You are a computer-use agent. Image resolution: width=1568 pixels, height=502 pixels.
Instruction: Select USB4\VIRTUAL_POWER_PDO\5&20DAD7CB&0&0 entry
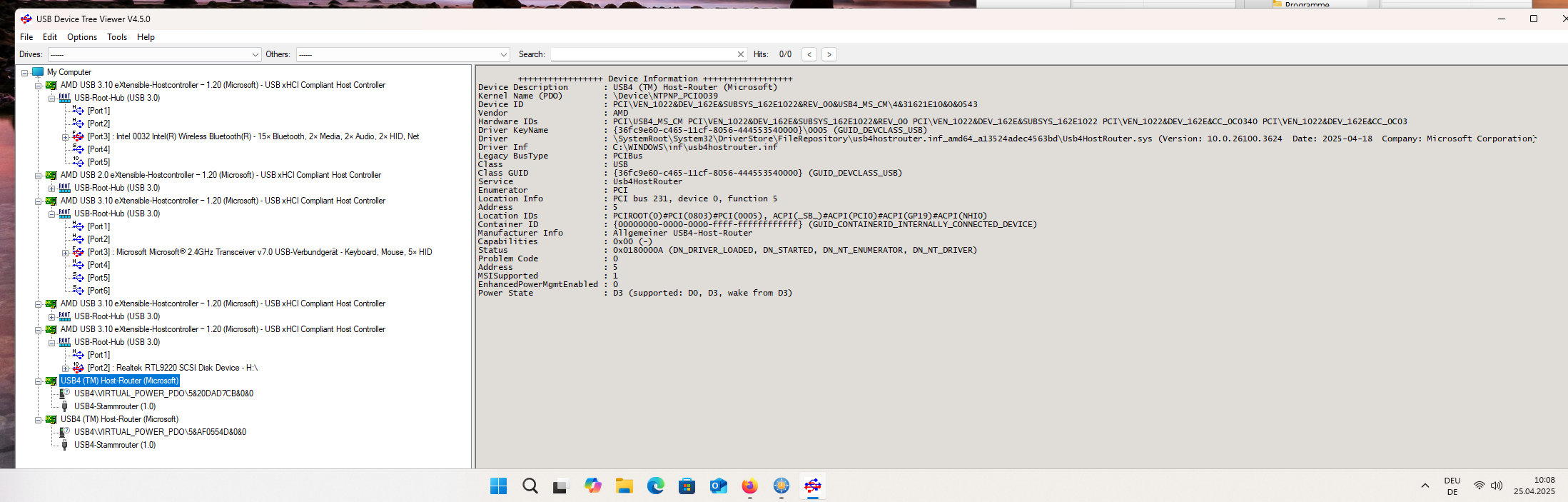click(x=163, y=393)
